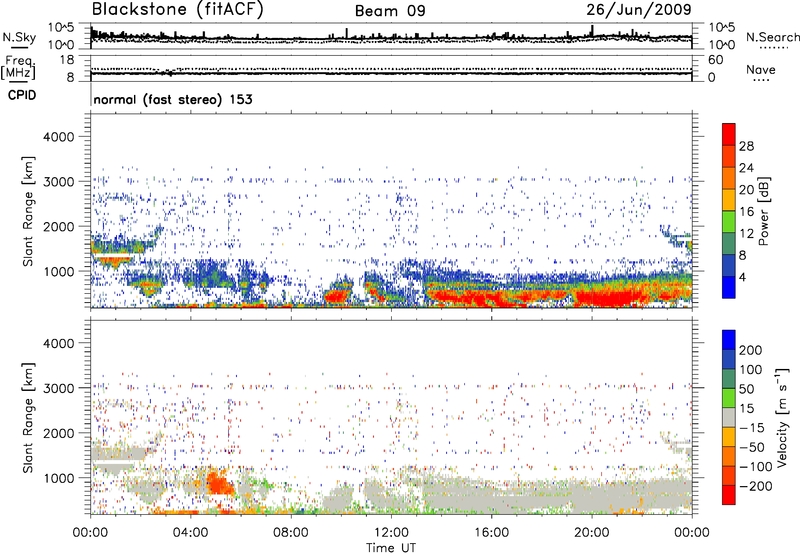Click the '4000' tick label of the power panel
This screenshot has height=554, width=800.
[59, 137]
